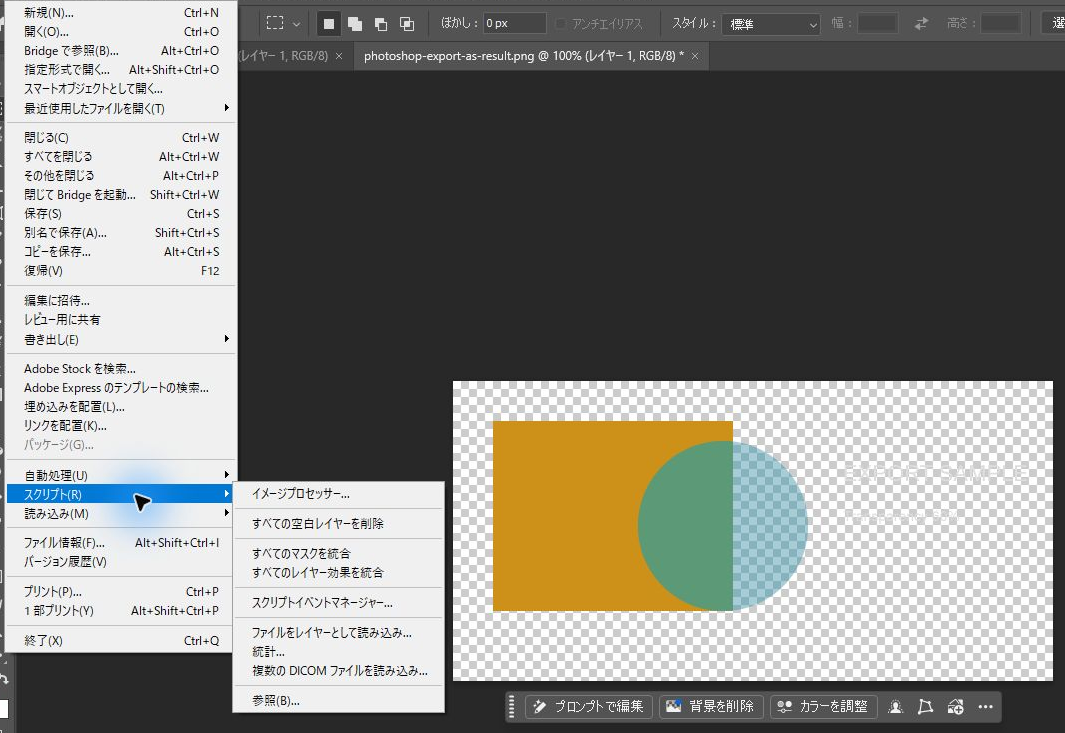Open the three-dot more options in contextual bar
Viewport: 1065px width, 733px height.
coord(986,707)
